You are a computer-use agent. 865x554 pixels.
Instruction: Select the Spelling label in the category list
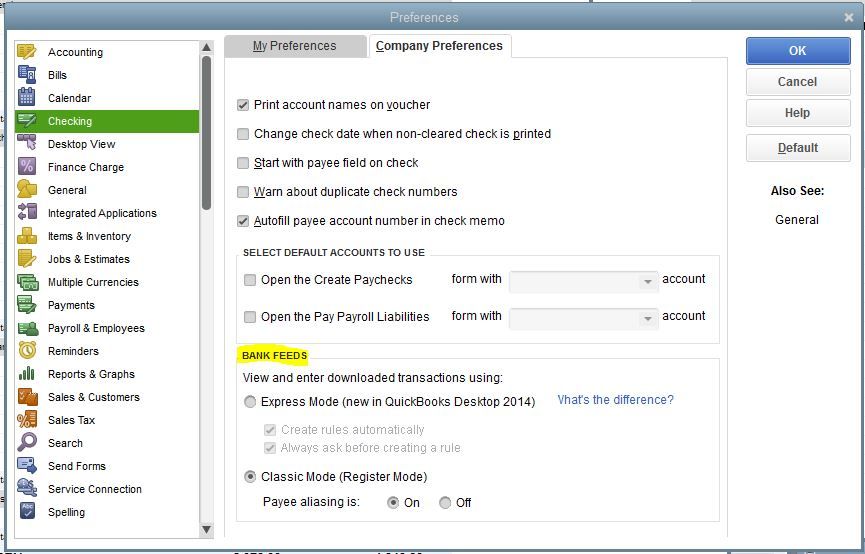[x=66, y=512]
